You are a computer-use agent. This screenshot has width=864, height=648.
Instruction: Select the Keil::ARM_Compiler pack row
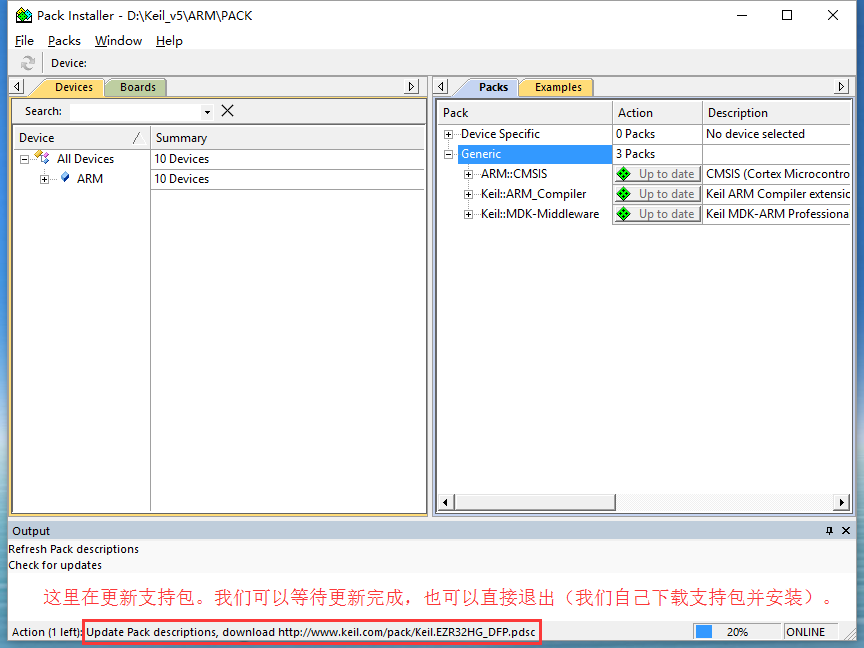point(533,194)
